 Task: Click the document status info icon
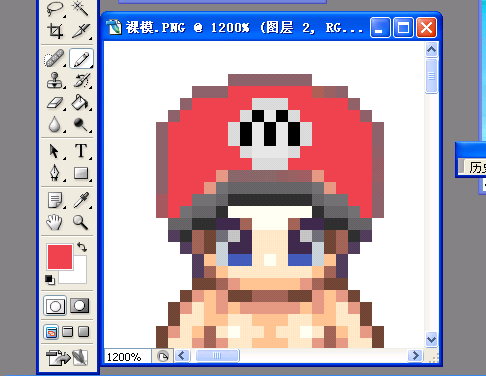coord(163,357)
